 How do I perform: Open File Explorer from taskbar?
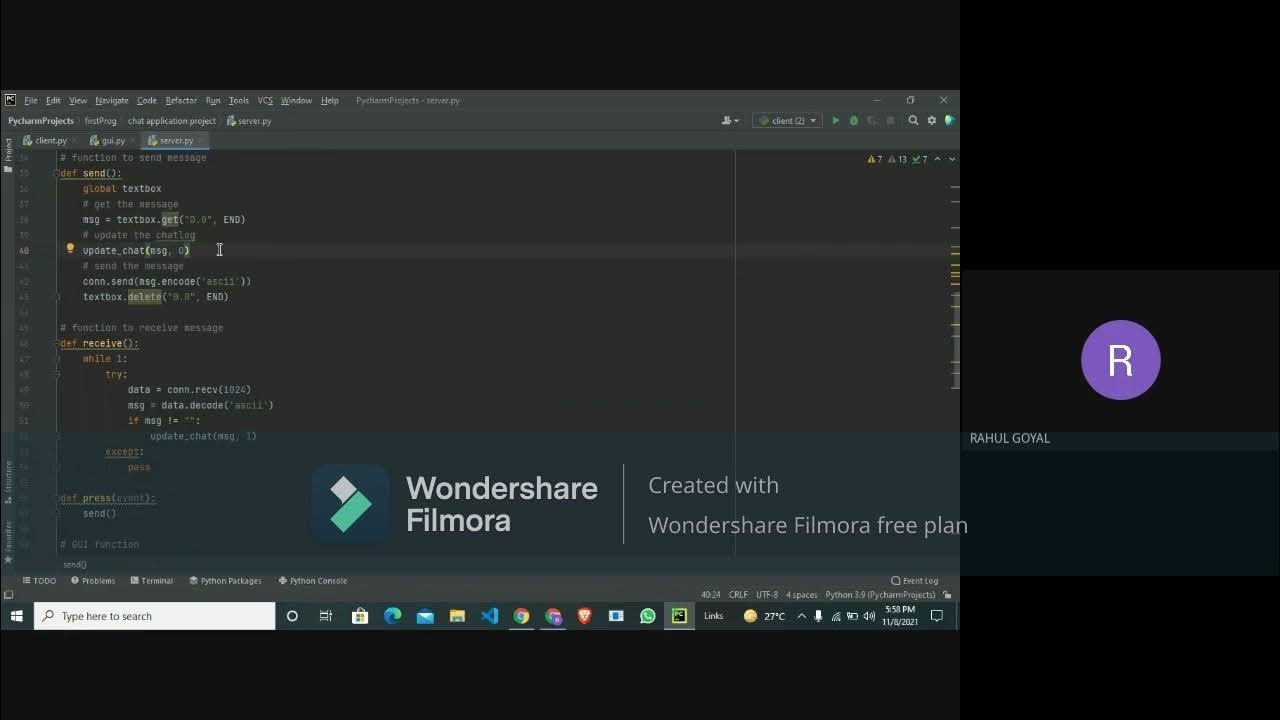(x=457, y=616)
